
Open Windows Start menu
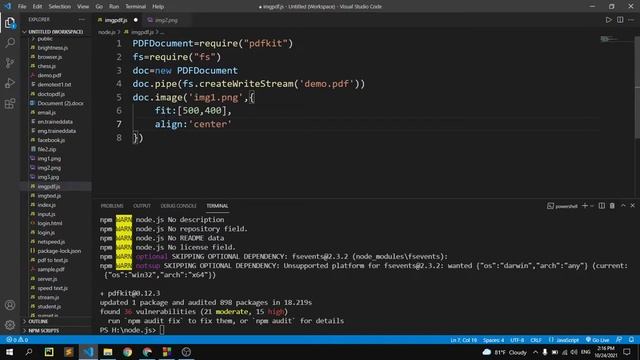coord(9,352)
